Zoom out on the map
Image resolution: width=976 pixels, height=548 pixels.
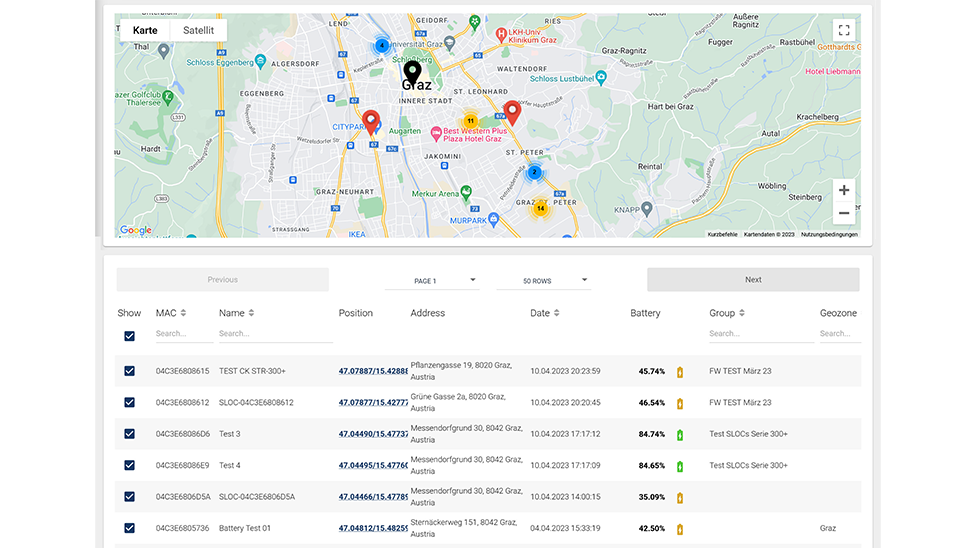pos(844,213)
